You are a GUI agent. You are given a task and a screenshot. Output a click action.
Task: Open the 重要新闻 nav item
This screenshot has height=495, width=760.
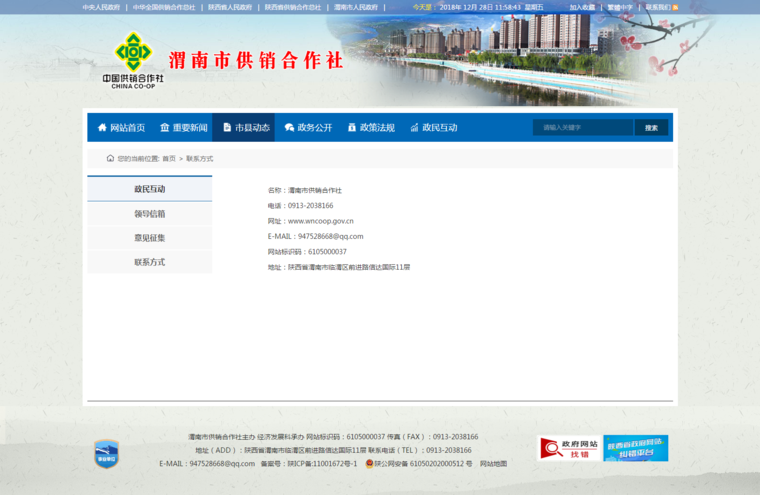point(184,128)
